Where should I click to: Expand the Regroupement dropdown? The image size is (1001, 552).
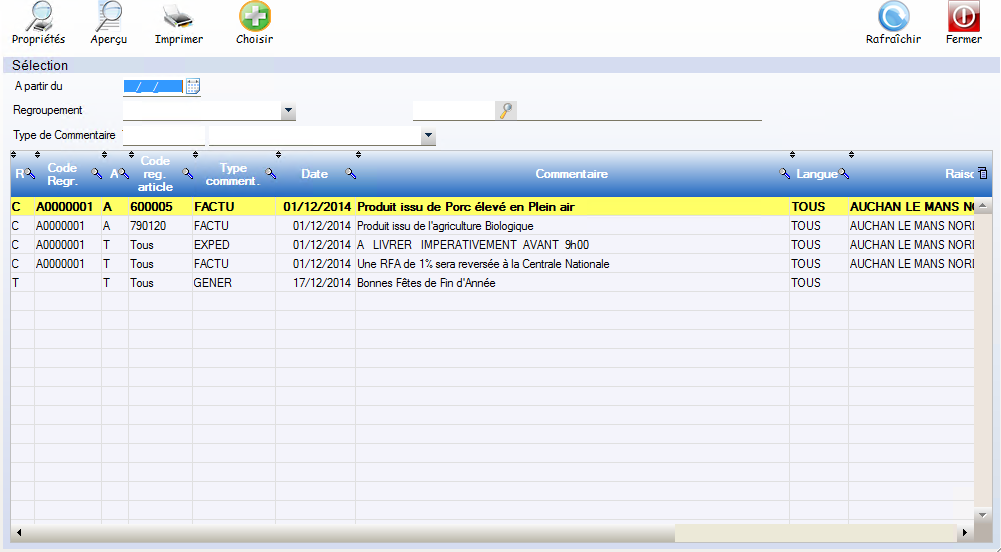tap(288, 111)
